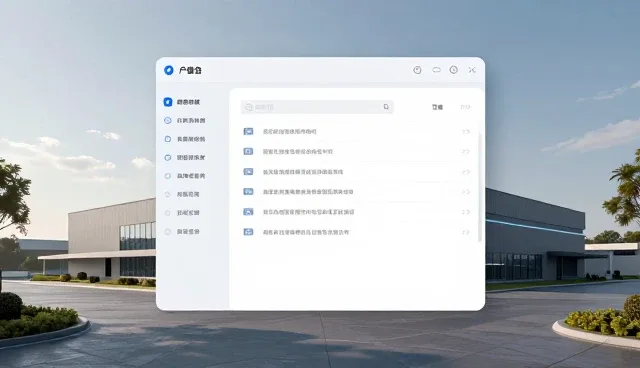Select the first sidebar item with blue square icon
The image size is (640, 368).
tap(168, 102)
